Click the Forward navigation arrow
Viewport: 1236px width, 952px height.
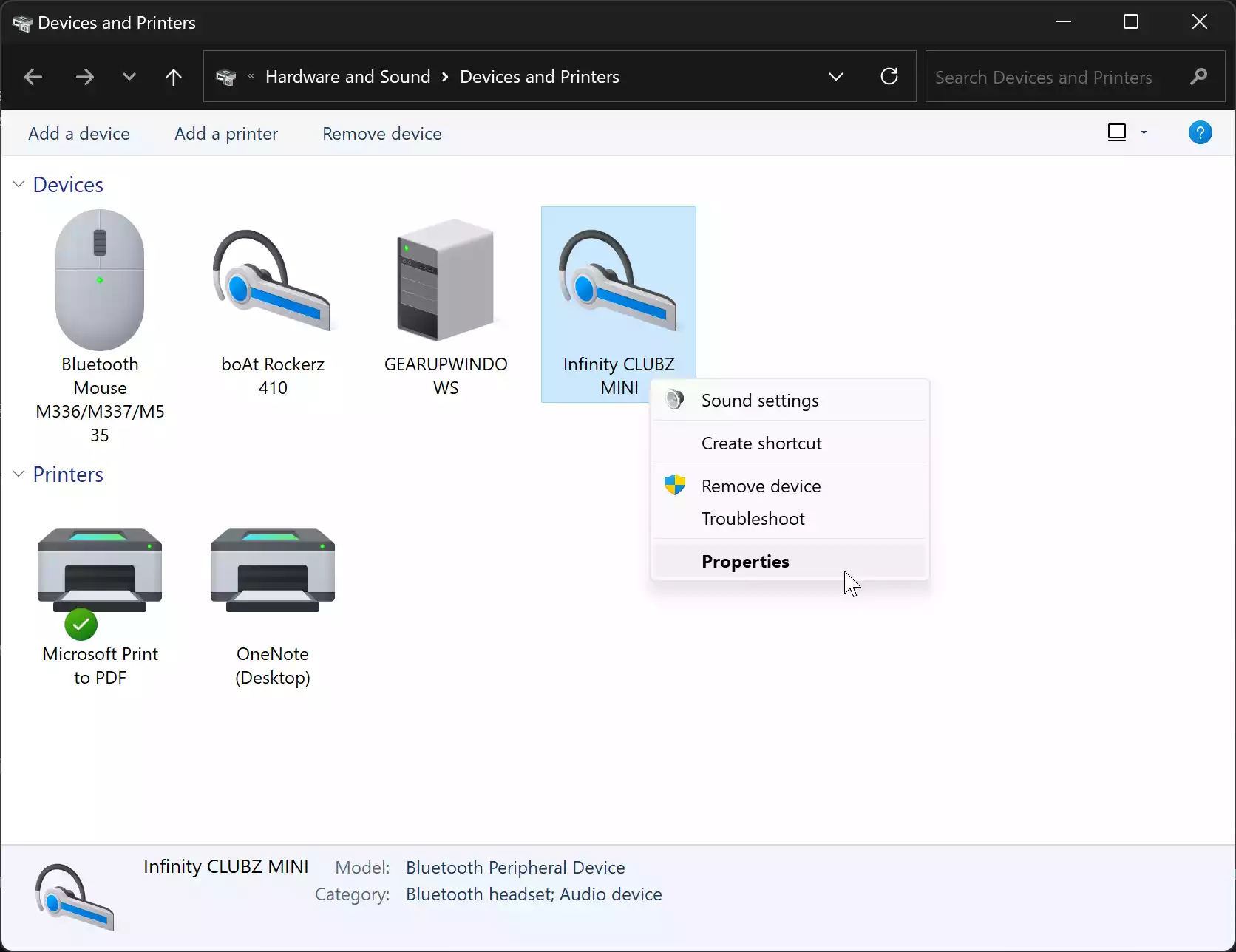(85, 77)
